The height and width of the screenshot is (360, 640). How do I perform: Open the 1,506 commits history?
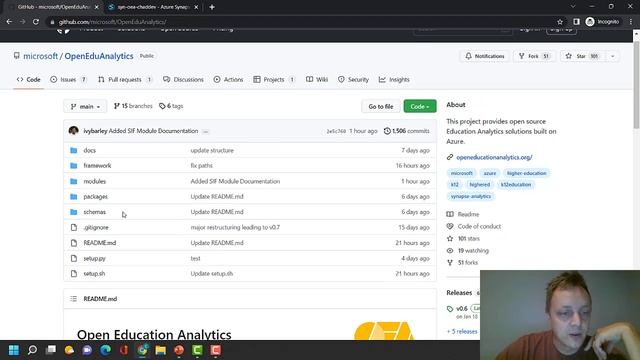click(407, 131)
